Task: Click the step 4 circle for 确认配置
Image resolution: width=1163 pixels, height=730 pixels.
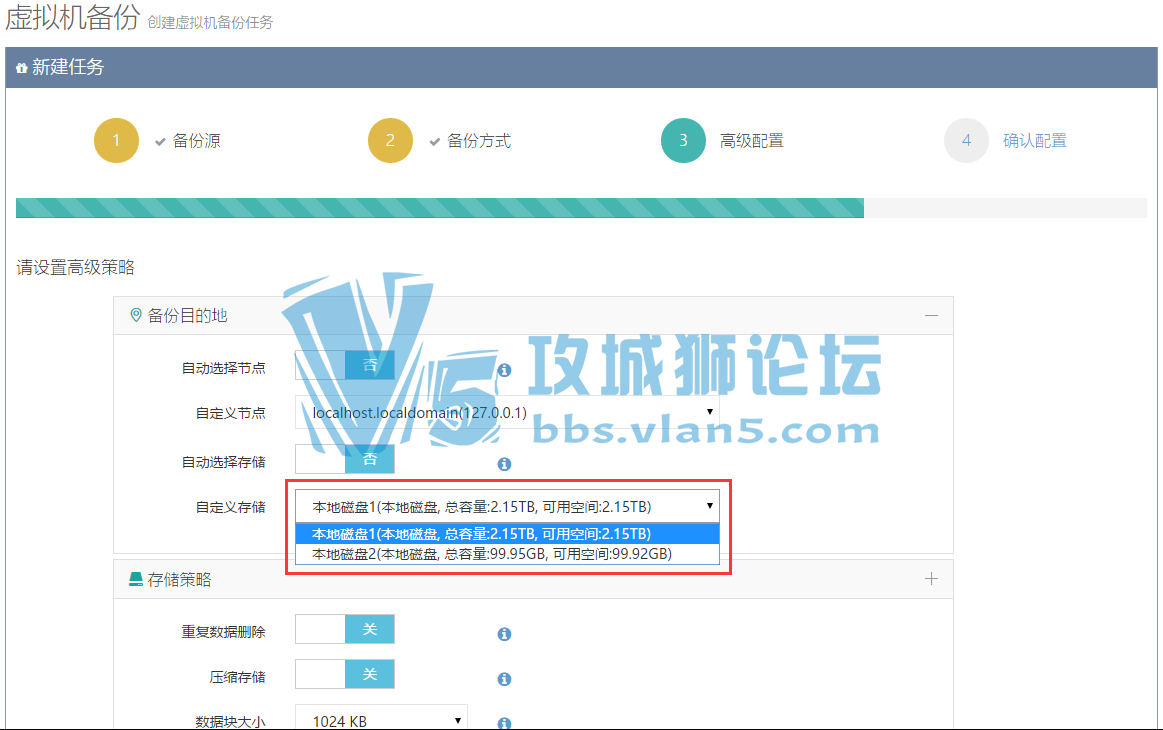Action: pos(966,140)
